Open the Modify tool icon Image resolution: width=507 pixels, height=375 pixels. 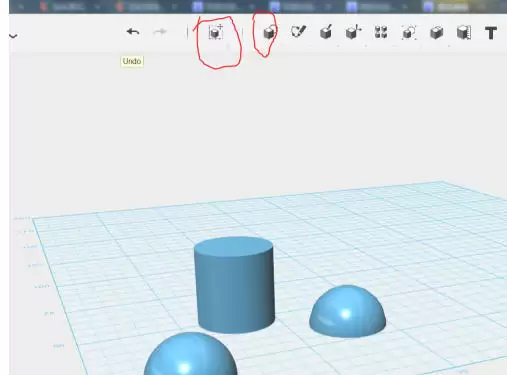pyautogui.click(x=353, y=32)
